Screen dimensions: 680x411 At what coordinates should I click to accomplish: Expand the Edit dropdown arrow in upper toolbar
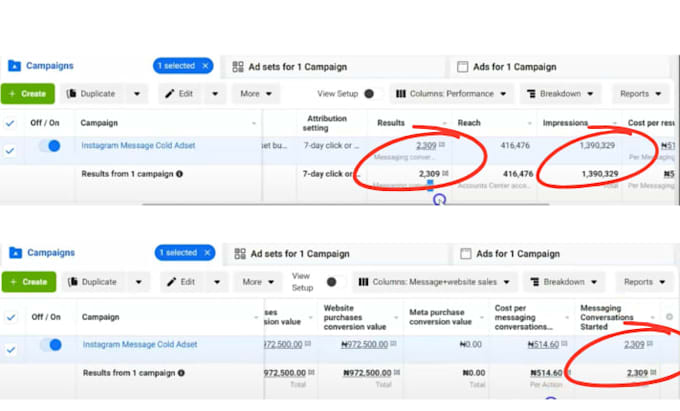pos(215,94)
